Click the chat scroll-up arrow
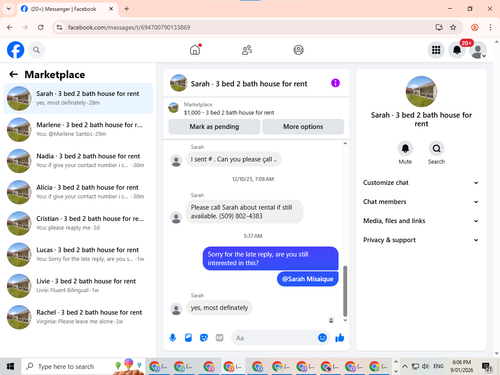The image size is (500, 375). pos(345,143)
